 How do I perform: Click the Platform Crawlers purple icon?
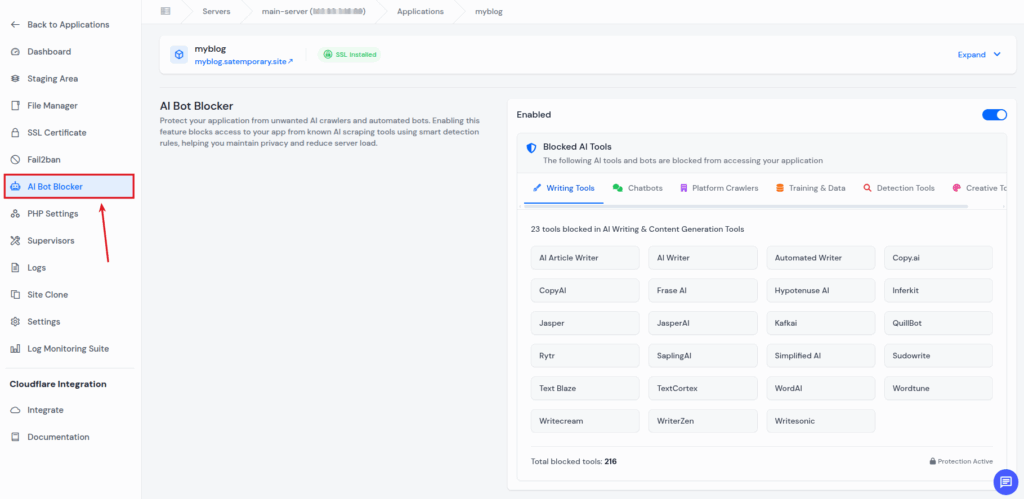click(683, 188)
